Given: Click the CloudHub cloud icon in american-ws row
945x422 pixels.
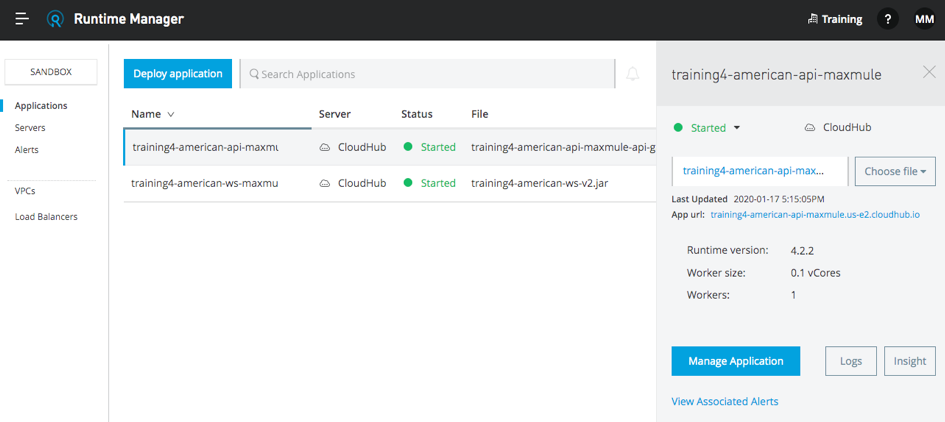Looking at the screenshot, I should [325, 183].
